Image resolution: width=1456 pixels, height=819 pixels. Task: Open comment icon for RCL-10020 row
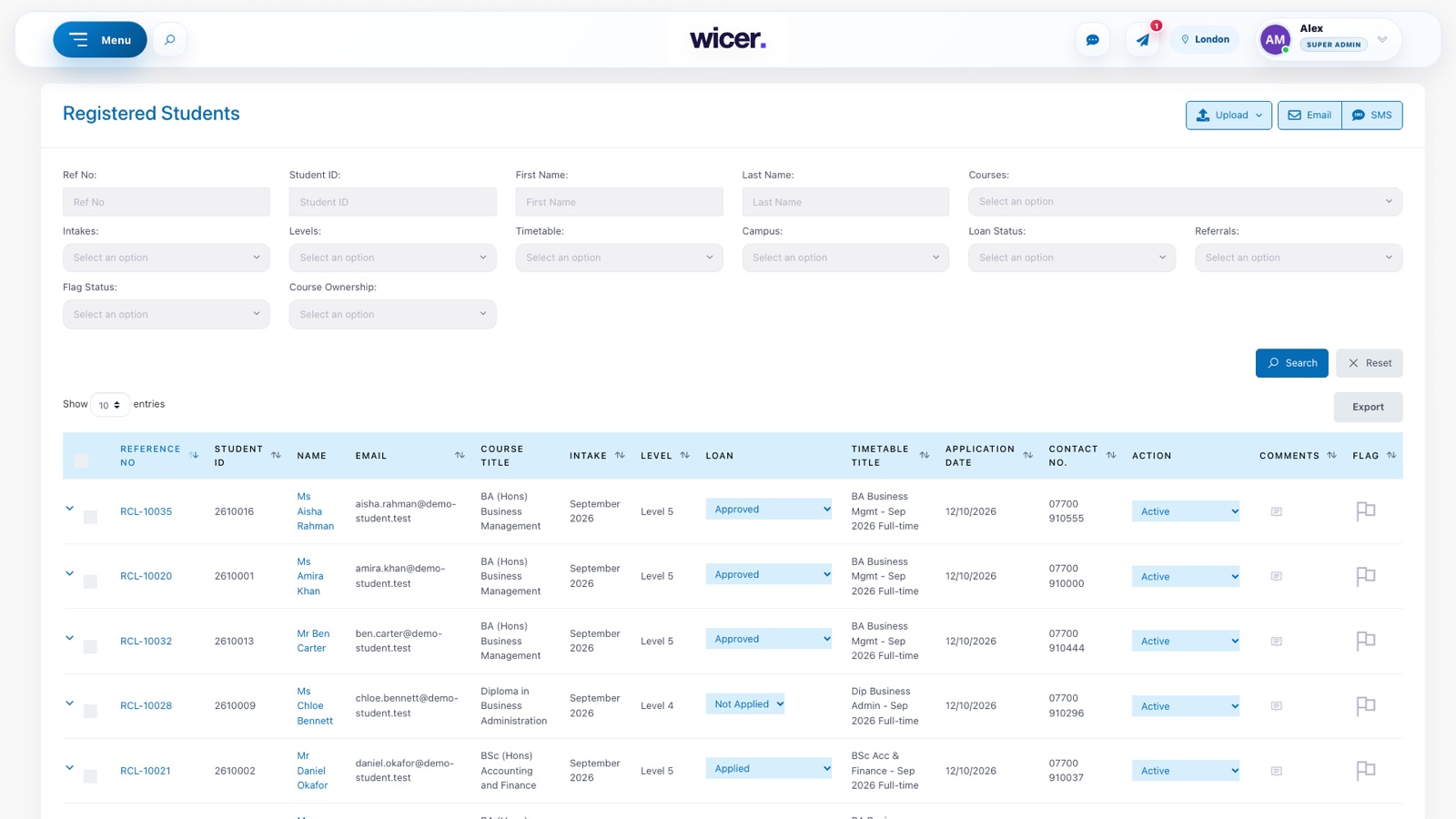(1277, 576)
